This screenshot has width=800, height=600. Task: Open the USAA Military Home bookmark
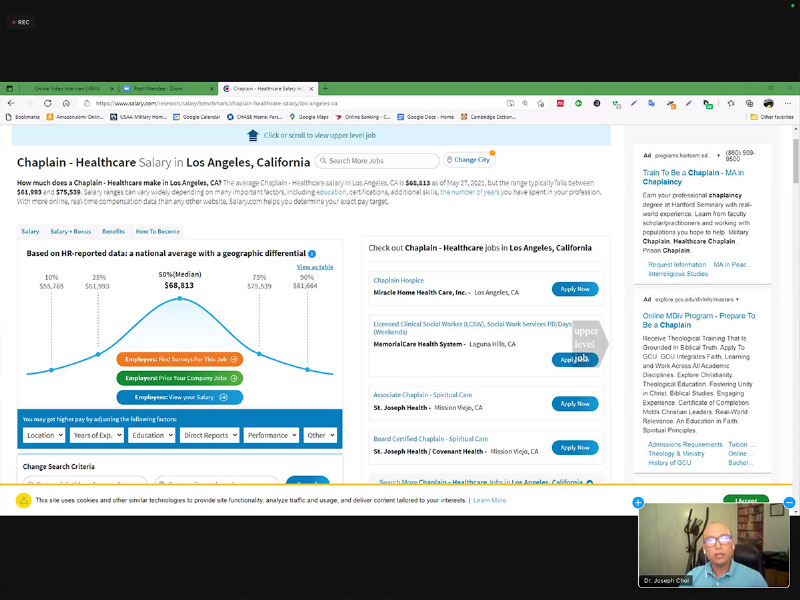point(139,117)
